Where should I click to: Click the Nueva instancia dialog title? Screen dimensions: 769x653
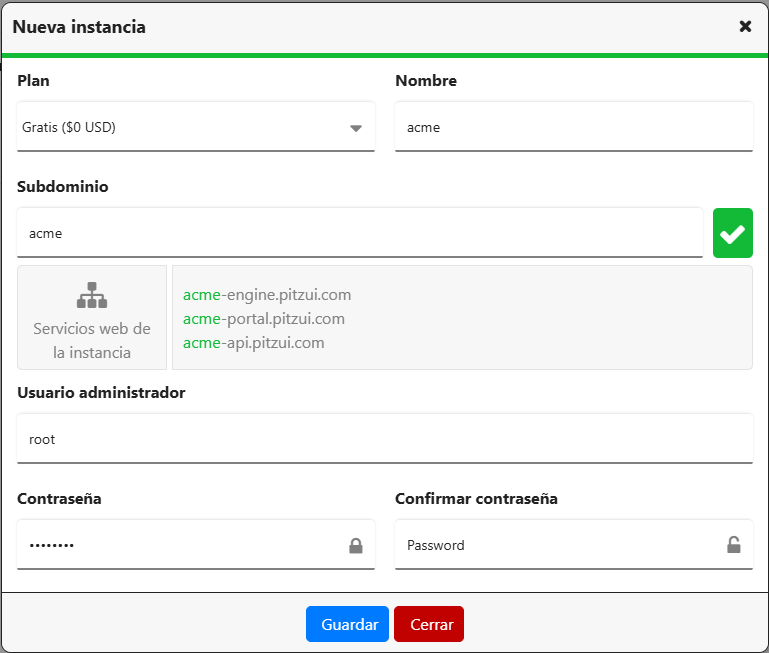pos(79,27)
